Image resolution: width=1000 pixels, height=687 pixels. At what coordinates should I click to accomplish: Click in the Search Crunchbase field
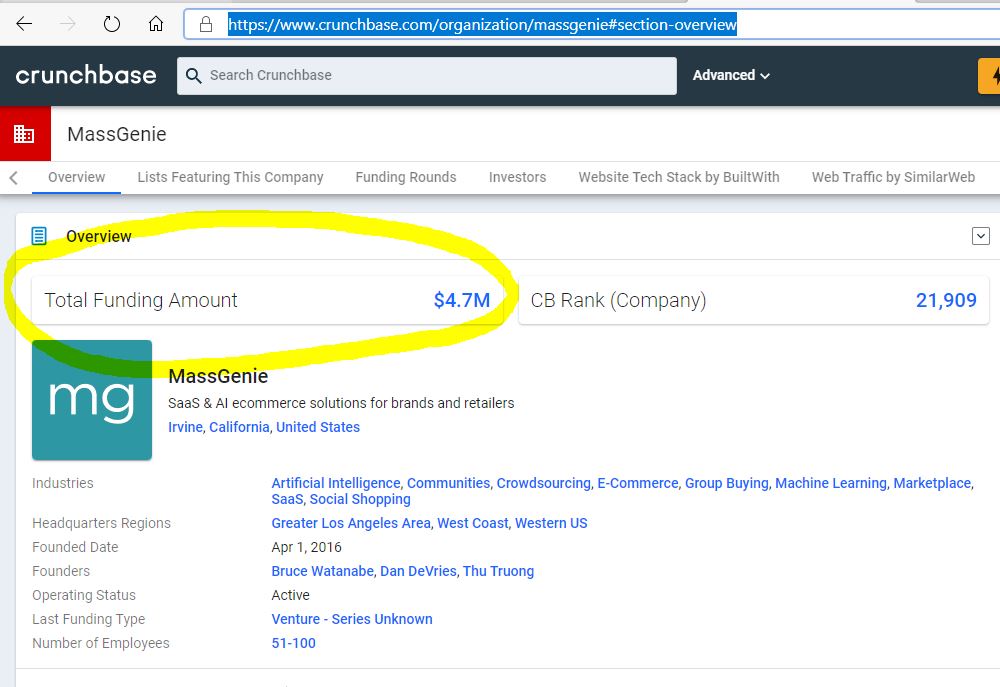430,75
